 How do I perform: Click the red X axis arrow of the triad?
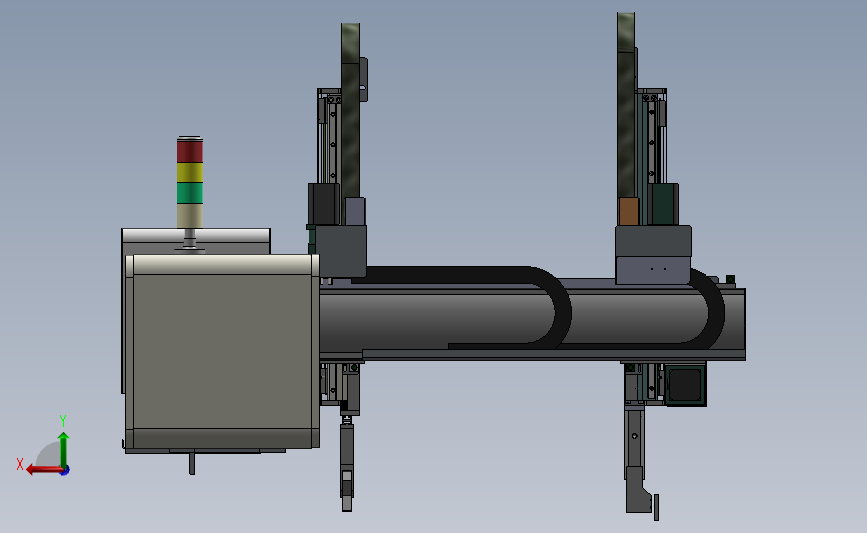pyautogui.click(x=44, y=470)
